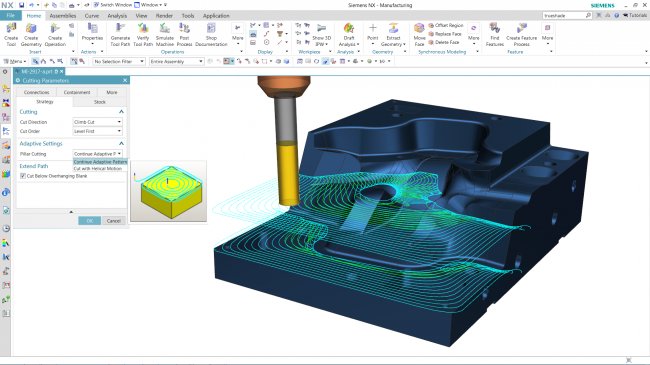Click Cancel in Cutting Parameters dialog
Image resolution: width=650 pixels, height=365 pixels.
point(114,221)
